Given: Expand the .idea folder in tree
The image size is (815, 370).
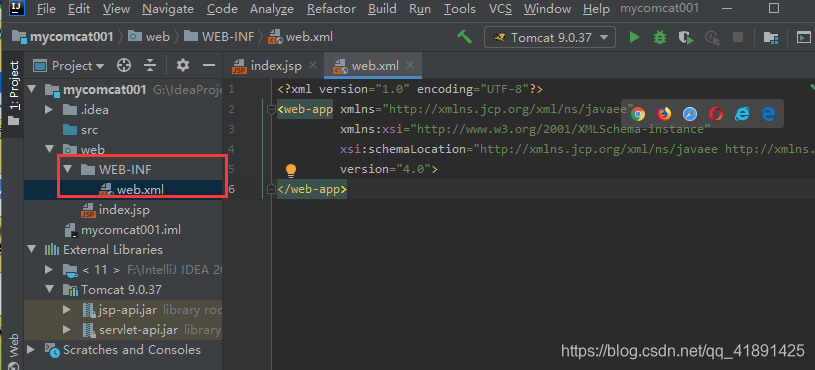Looking at the screenshot, I should tap(49, 110).
